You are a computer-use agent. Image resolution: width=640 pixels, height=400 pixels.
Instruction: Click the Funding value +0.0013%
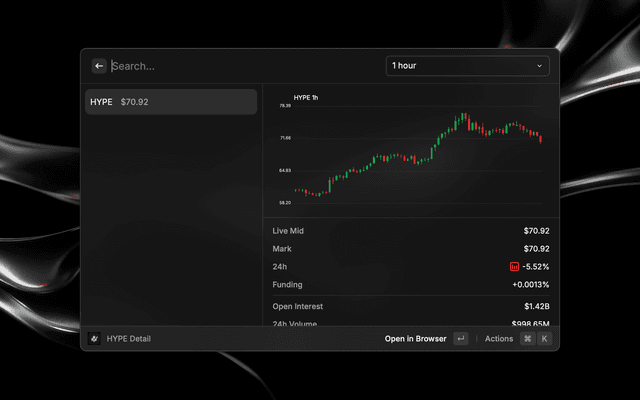click(x=531, y=285)
